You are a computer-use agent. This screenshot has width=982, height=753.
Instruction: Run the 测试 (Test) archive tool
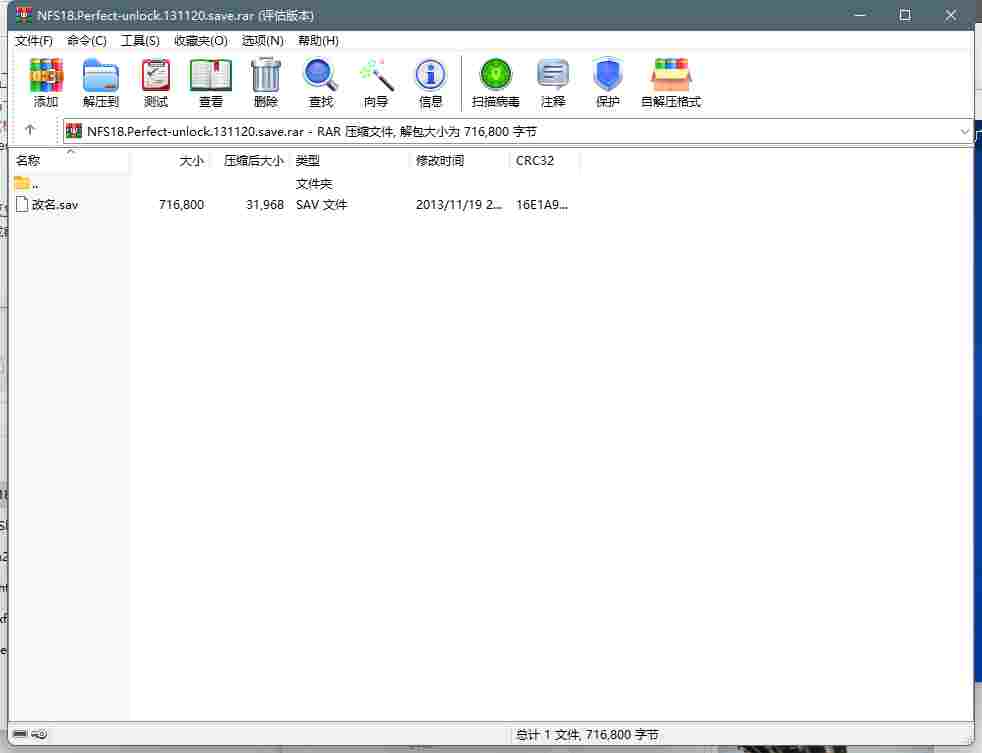click(x=155, y=83)
